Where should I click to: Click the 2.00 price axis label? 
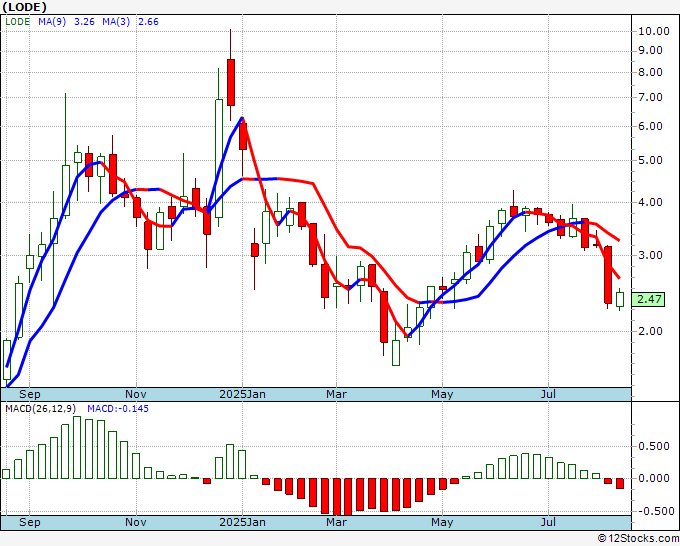(x=650, y=332)
